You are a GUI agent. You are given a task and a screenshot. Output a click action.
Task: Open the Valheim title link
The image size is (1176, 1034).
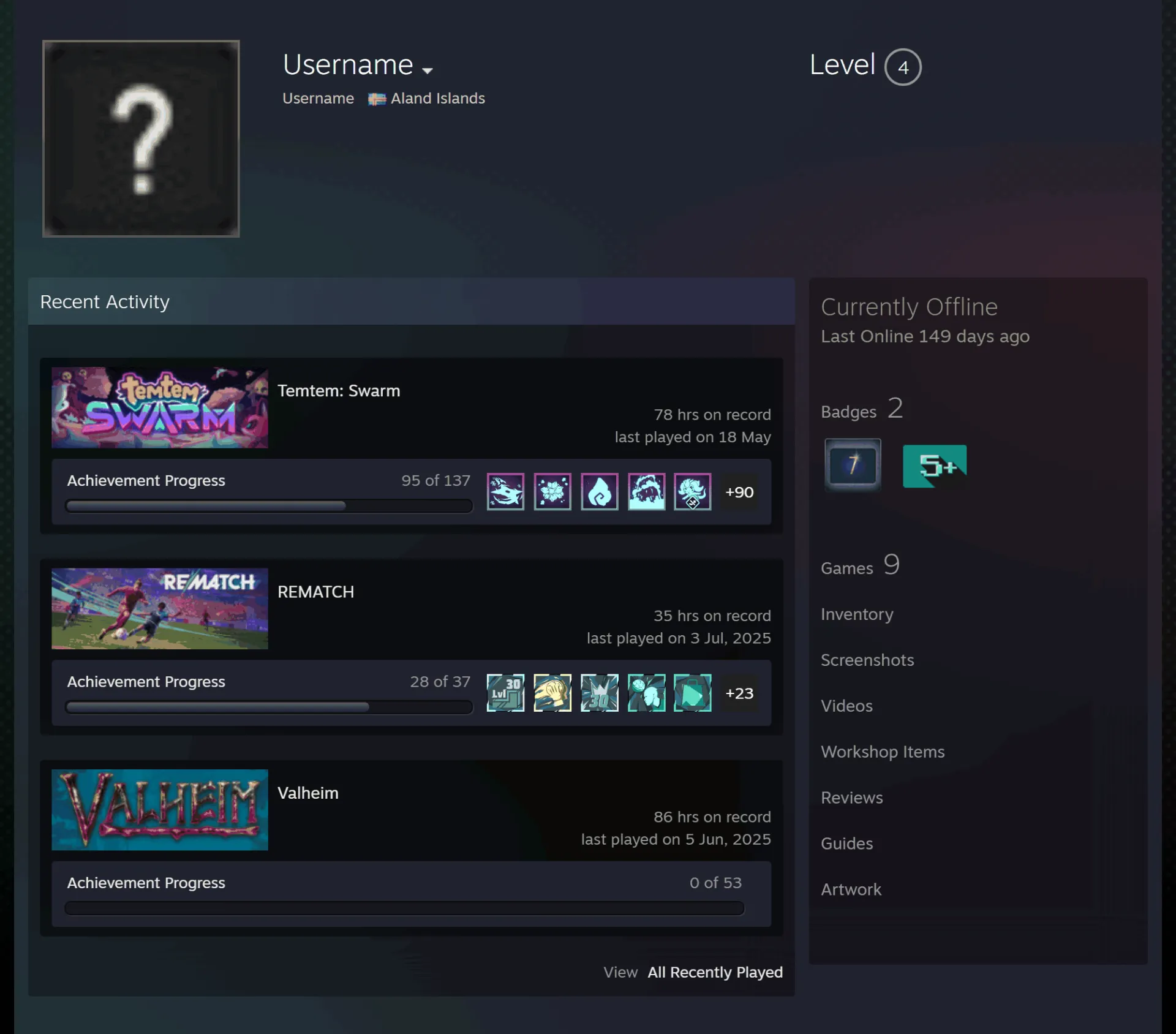click(x=308, y=793)
